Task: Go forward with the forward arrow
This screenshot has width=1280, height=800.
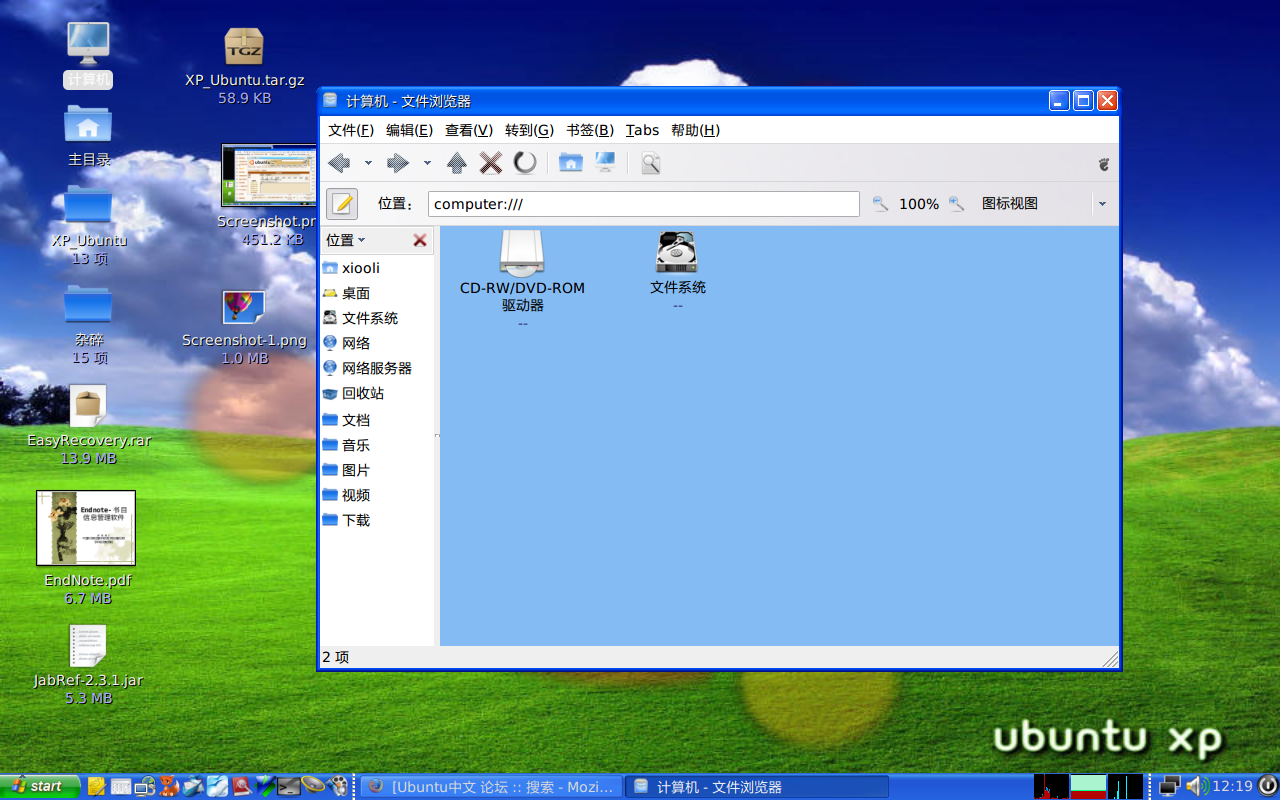Action: click(x=398, y=163)
